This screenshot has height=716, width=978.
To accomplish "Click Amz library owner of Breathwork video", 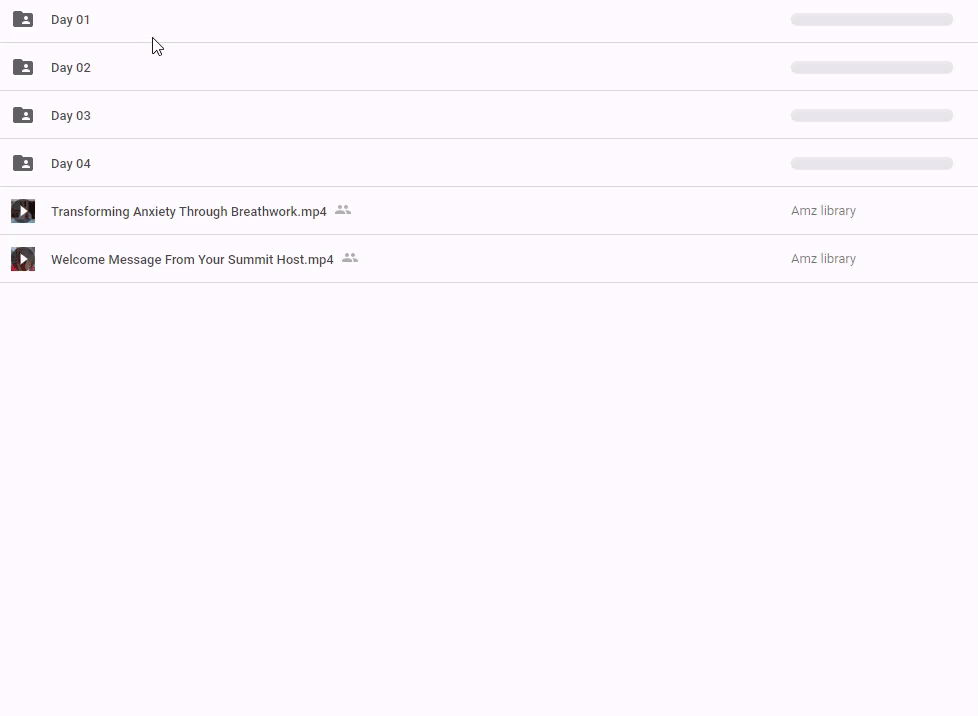I will (823, 211).
